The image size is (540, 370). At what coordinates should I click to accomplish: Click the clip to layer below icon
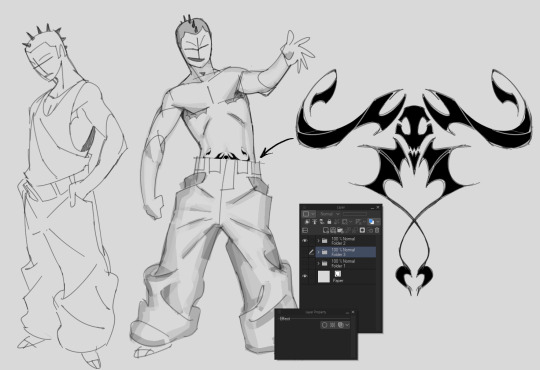307,222
